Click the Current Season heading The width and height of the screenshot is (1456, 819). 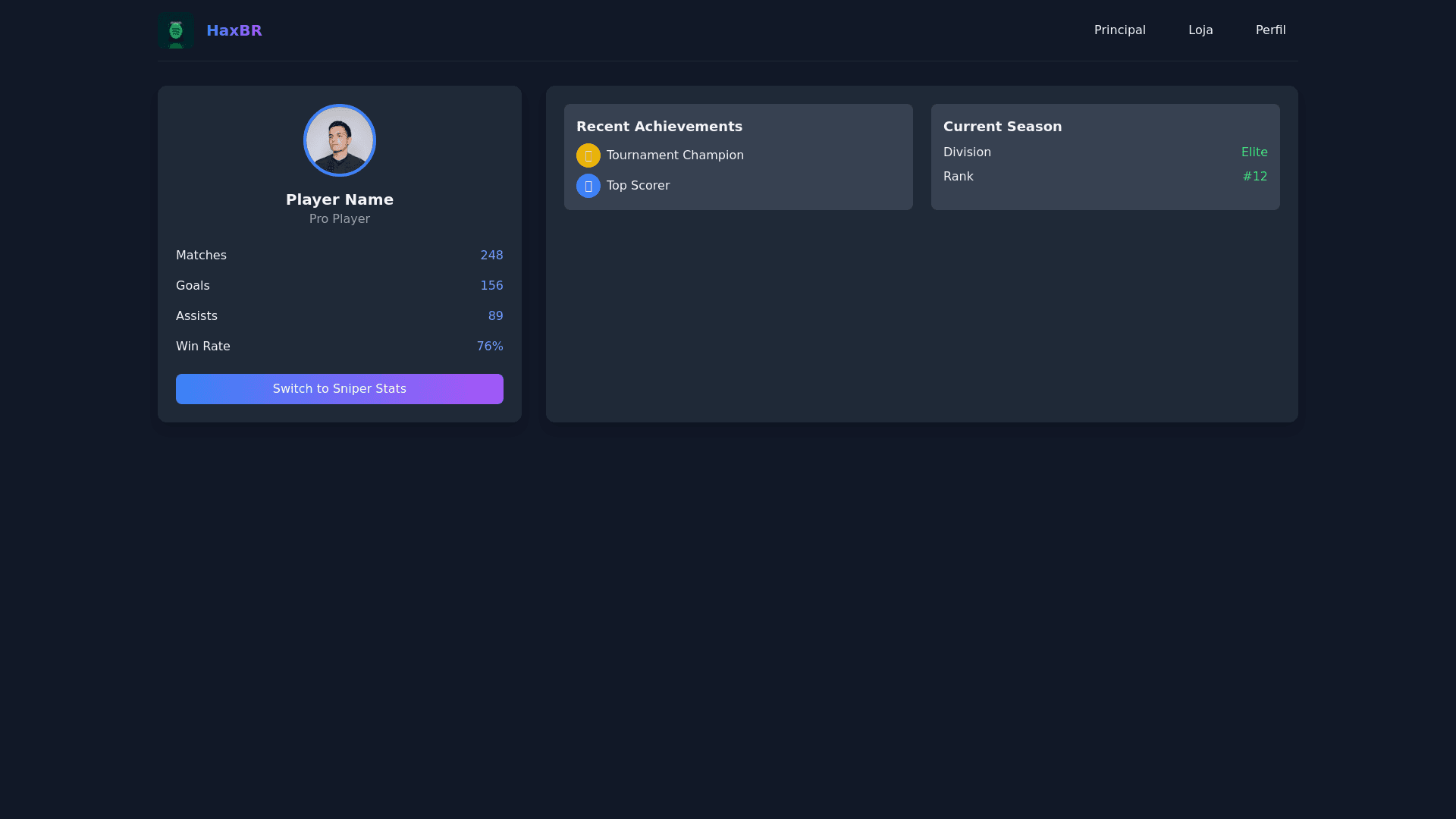tap(1002, 127)
